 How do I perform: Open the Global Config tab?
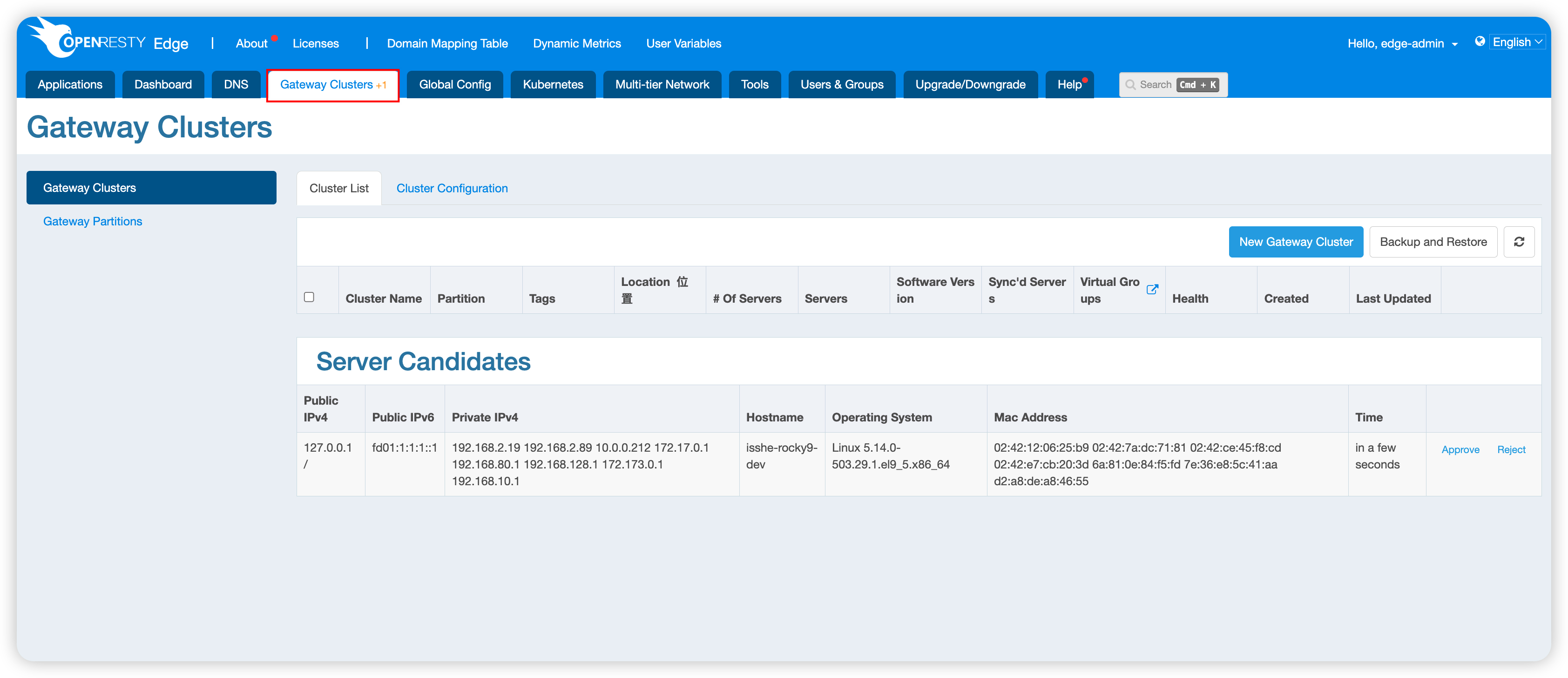[x=455, y=85]
